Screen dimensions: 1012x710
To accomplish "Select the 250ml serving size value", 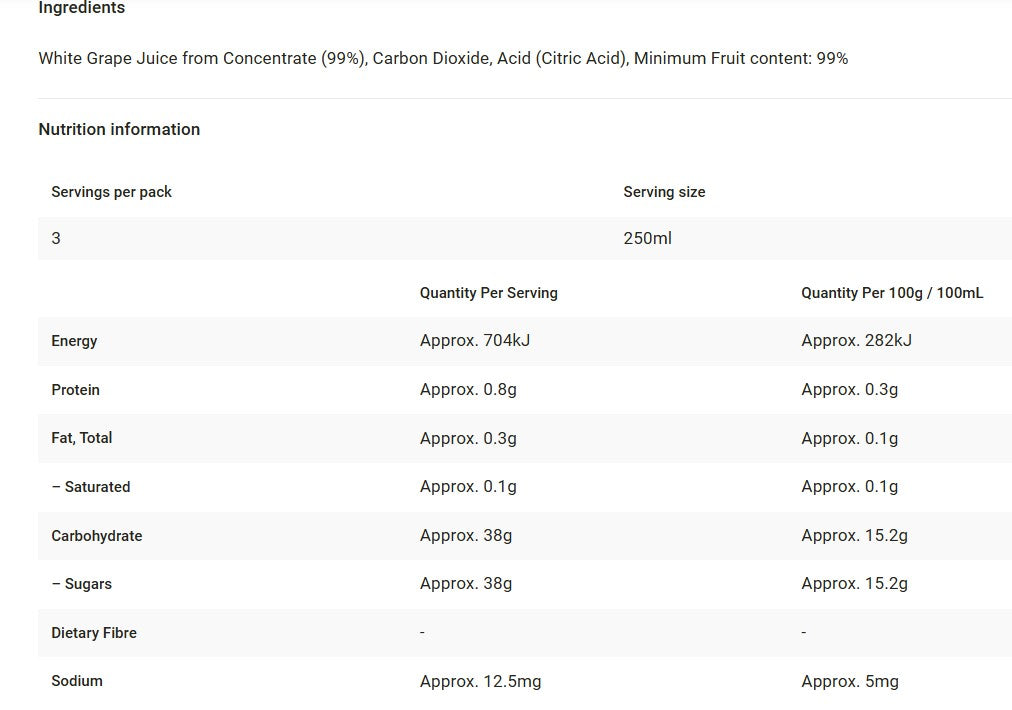I will [x=647, y=238].
